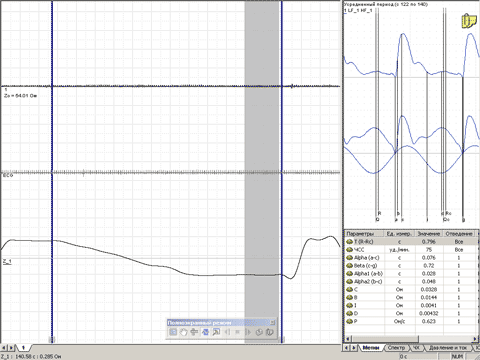Click the NUM indicator in status bar
Image resolution: width=480 pixels, height=360 pixels.
(x=457, y=356)
